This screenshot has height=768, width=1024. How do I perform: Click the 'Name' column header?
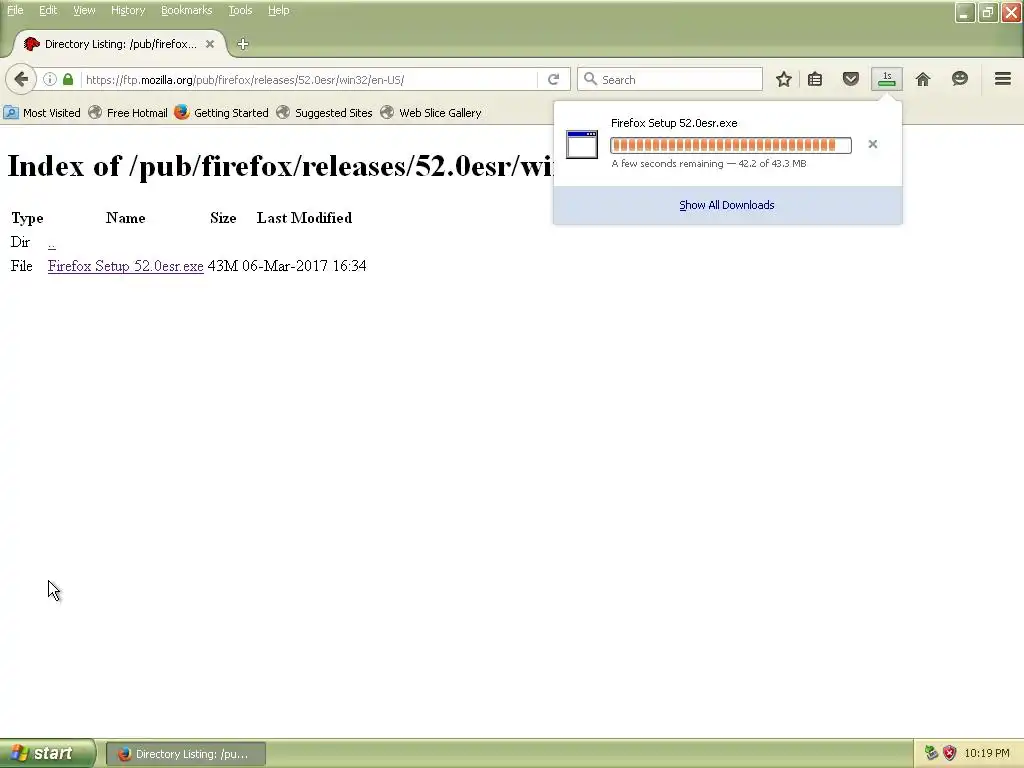point(125,217)
